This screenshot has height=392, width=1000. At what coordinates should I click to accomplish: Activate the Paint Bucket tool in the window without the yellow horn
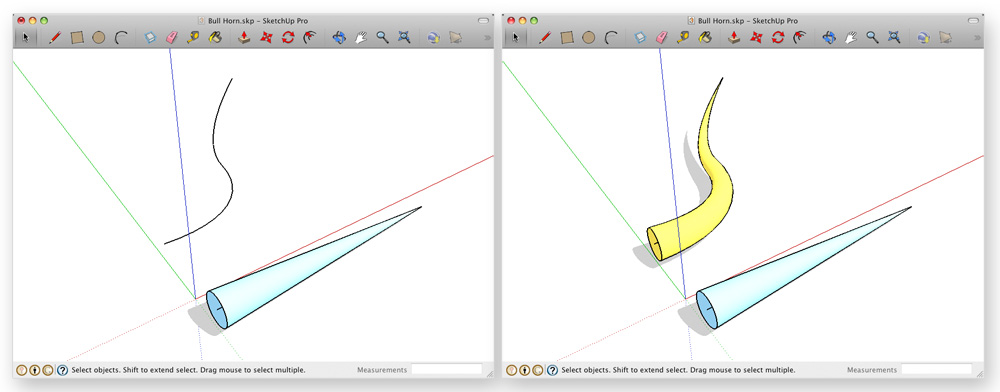[x=214, y=38]
